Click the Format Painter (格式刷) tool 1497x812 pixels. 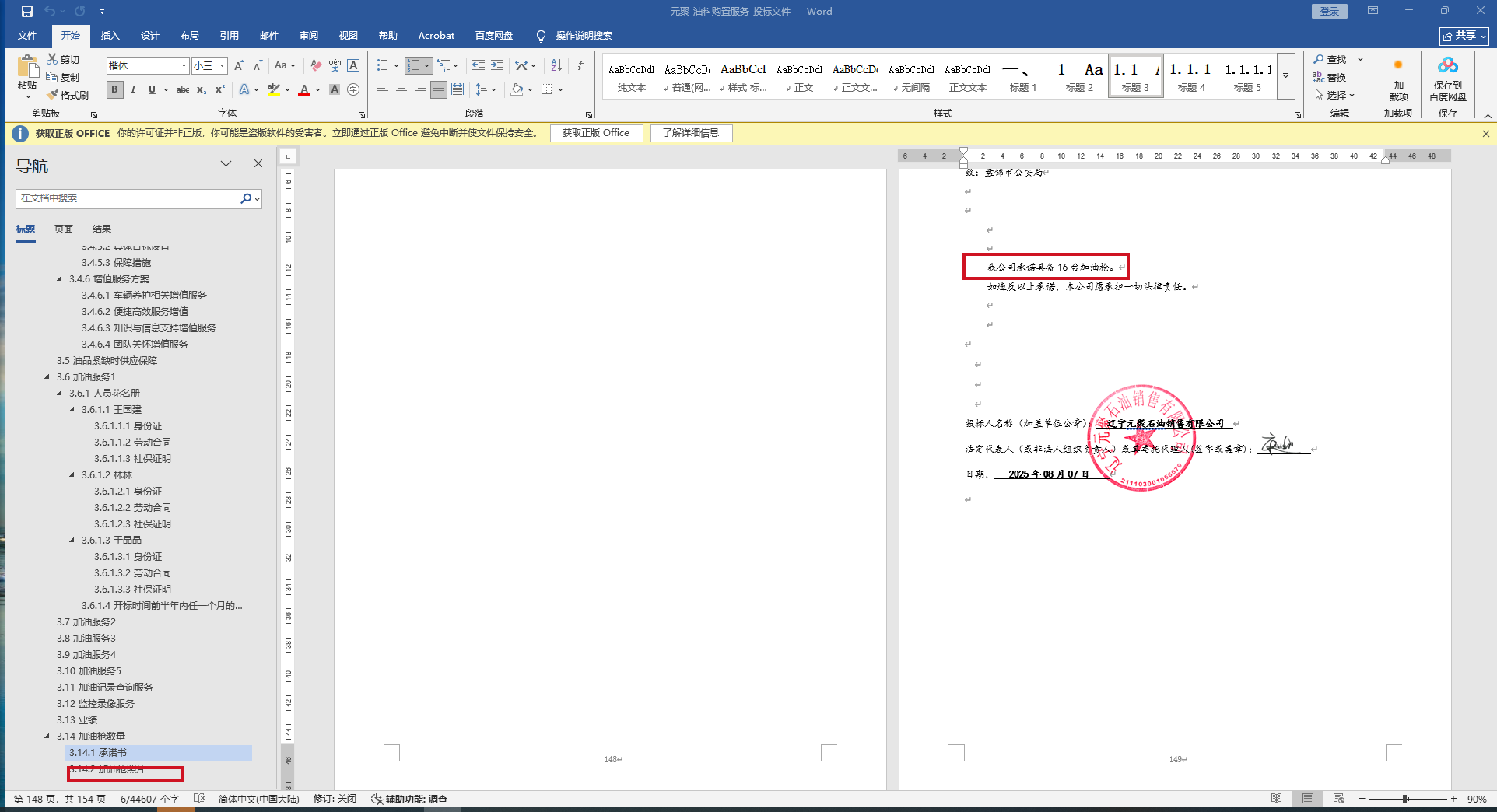click(x=68, y=95)
